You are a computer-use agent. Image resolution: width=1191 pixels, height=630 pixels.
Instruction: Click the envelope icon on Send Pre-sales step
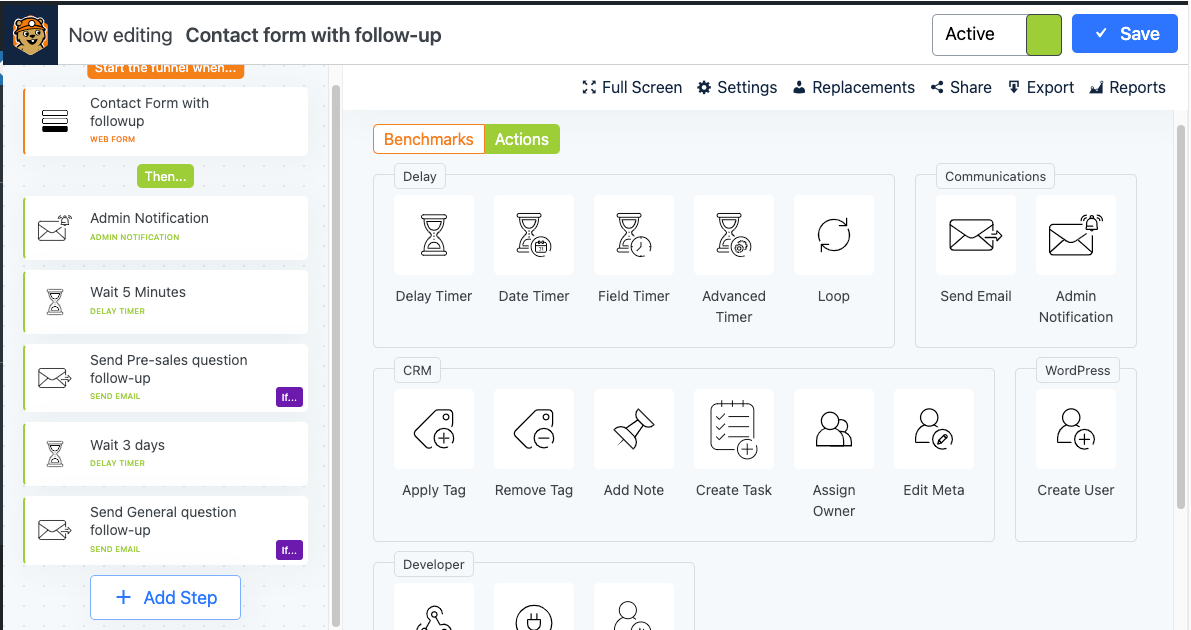(55, 378)
